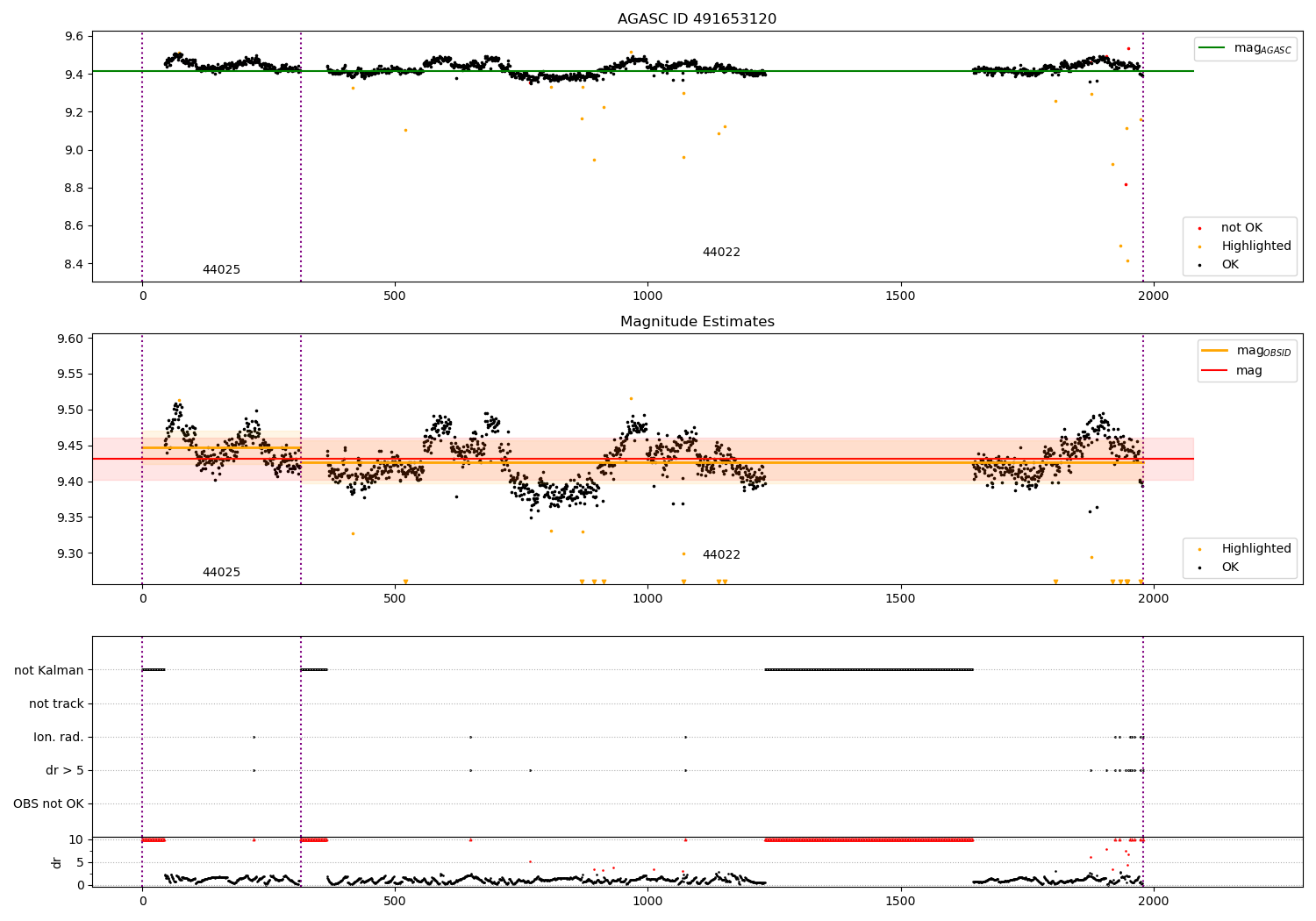Image resolution: width=1316 pixels, height=921 pixels.
Task: Click the green mag AGASC legend line
Action: tap(1212, 48)
